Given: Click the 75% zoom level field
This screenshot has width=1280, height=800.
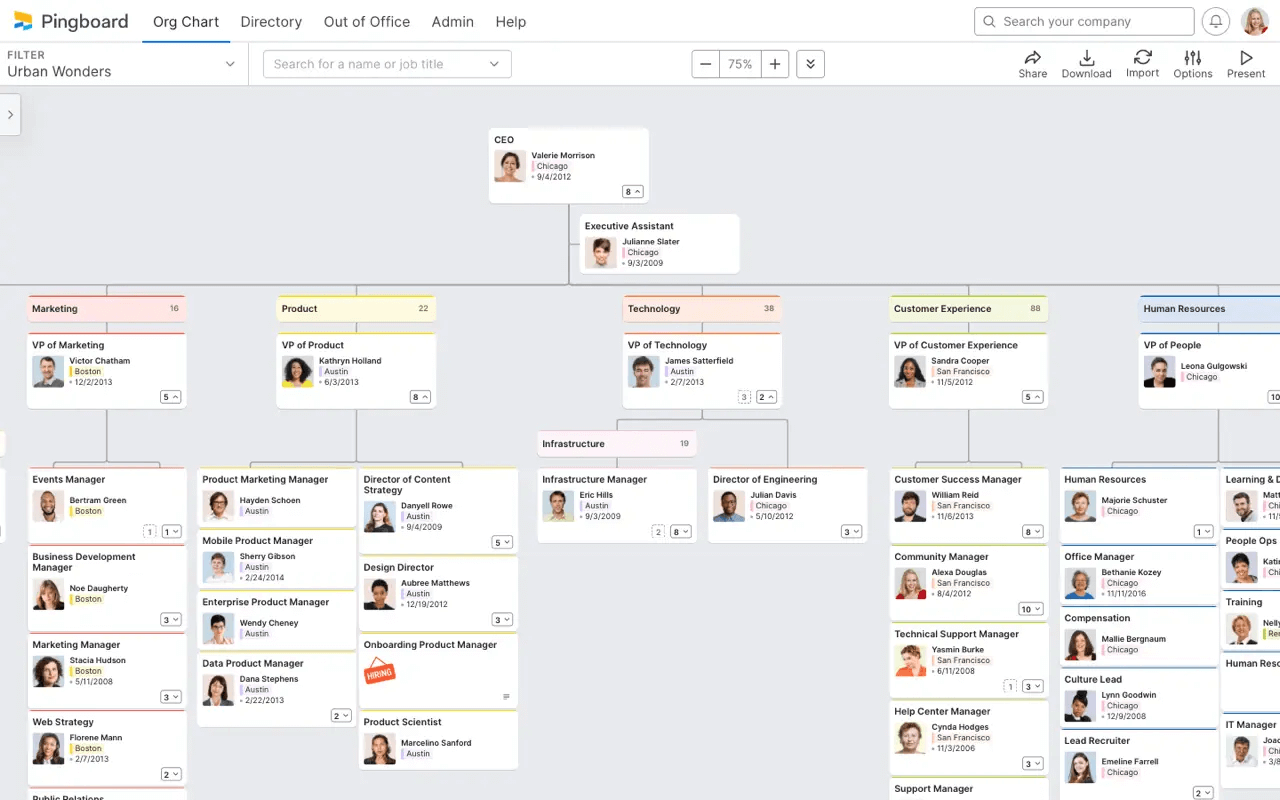Looking at the screenshot, I should (x=740, y=64).
